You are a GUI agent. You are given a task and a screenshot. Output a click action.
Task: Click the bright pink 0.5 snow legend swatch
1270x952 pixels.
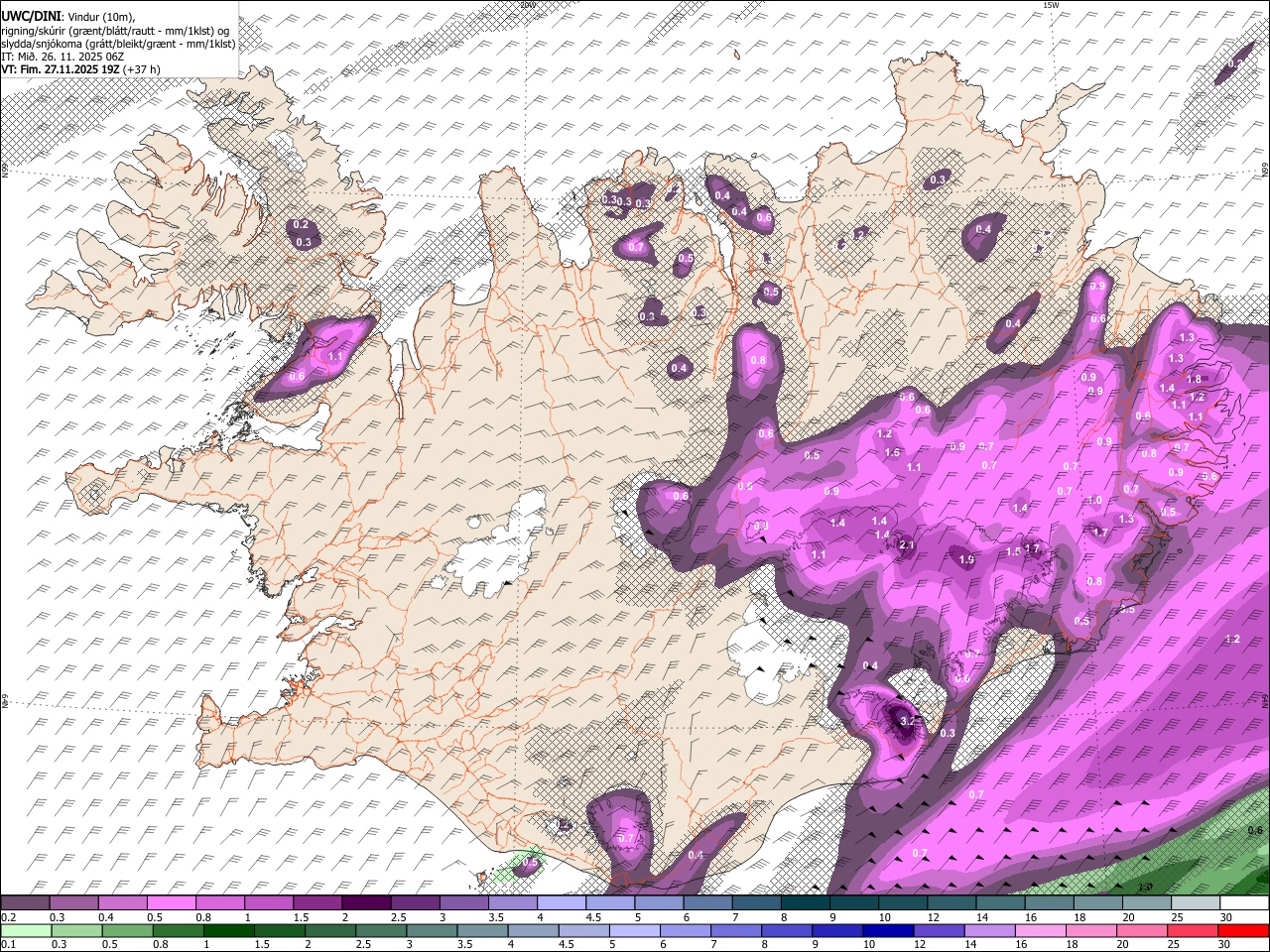(171, 903)
